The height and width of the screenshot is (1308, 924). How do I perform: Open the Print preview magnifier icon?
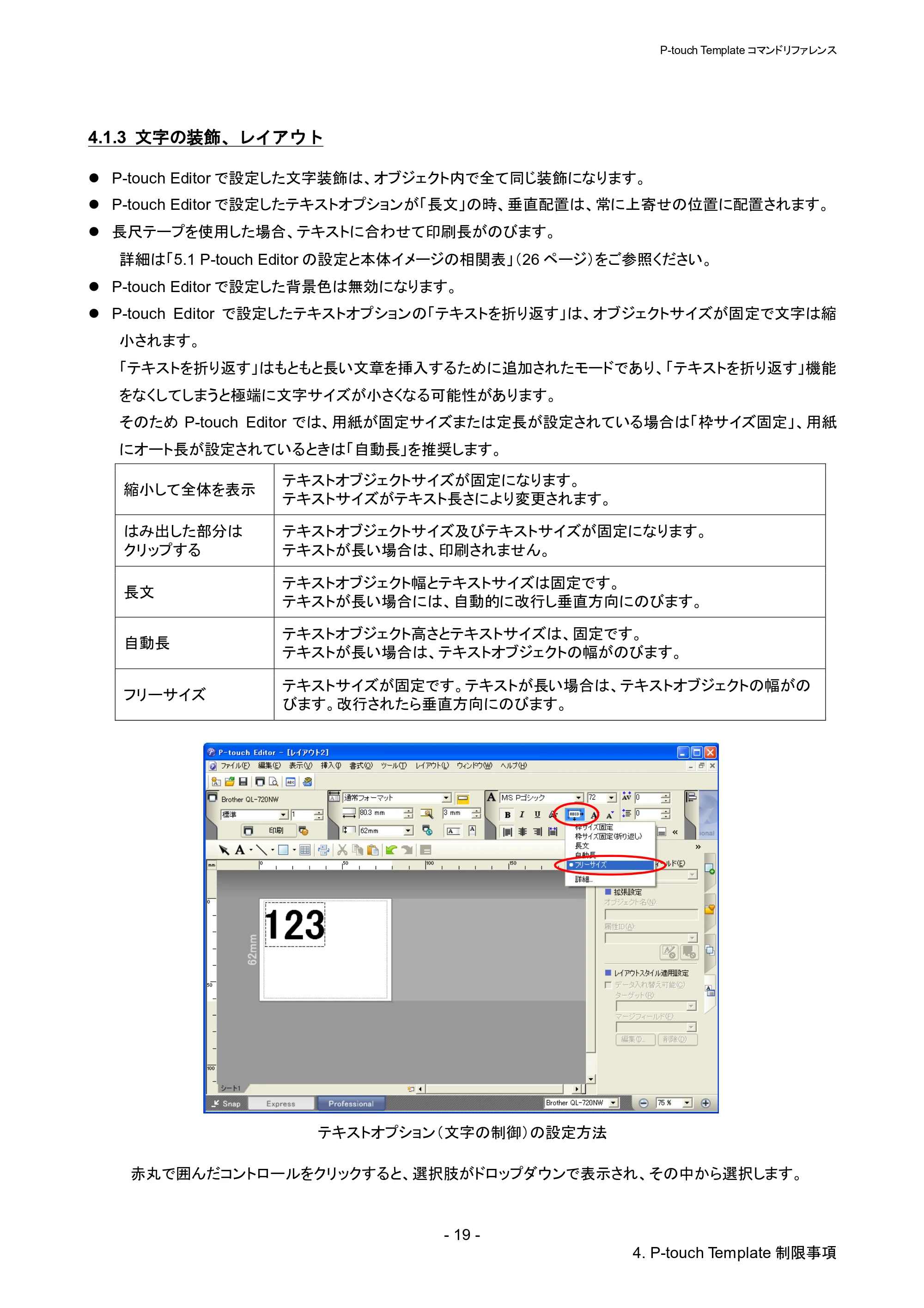coord(274,782)
